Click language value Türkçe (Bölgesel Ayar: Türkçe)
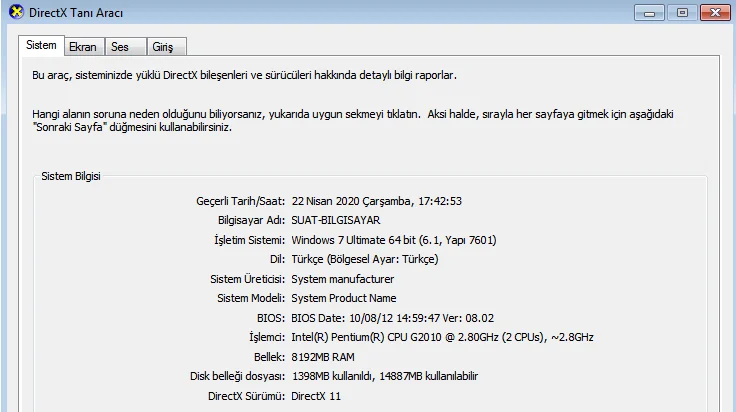Screen dimensions: 736x412 coord(365,259)
